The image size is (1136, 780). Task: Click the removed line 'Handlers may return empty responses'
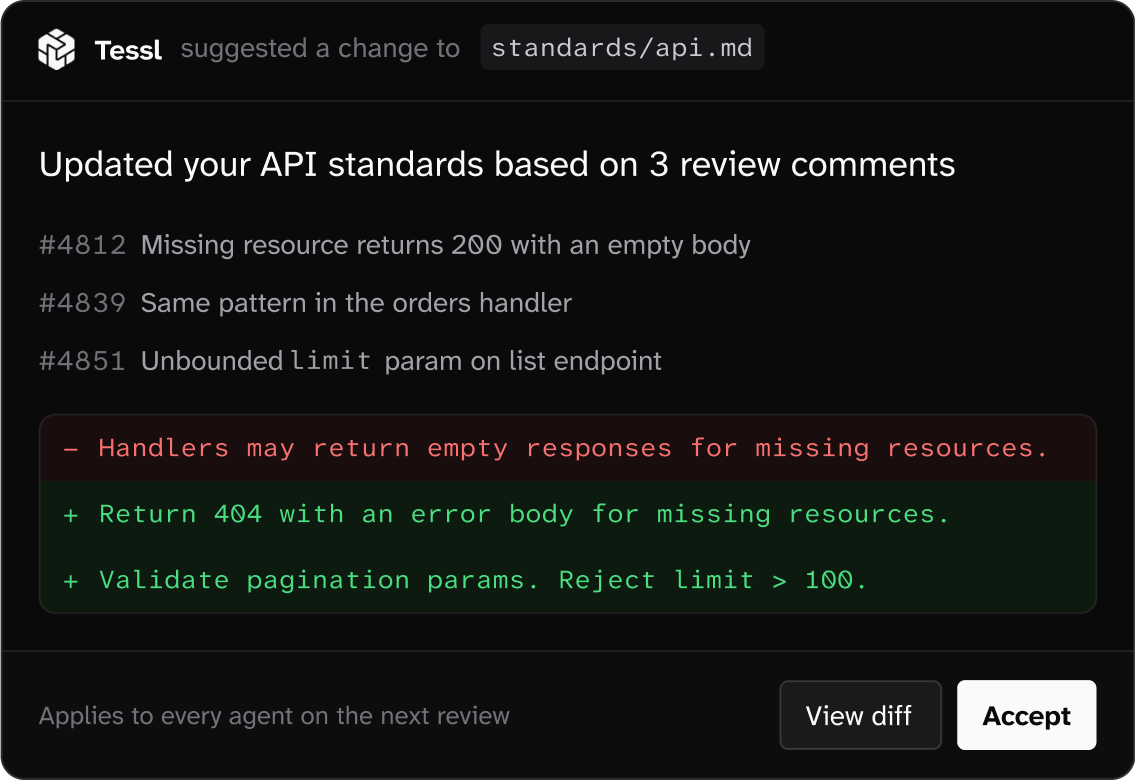click(568, 448)
